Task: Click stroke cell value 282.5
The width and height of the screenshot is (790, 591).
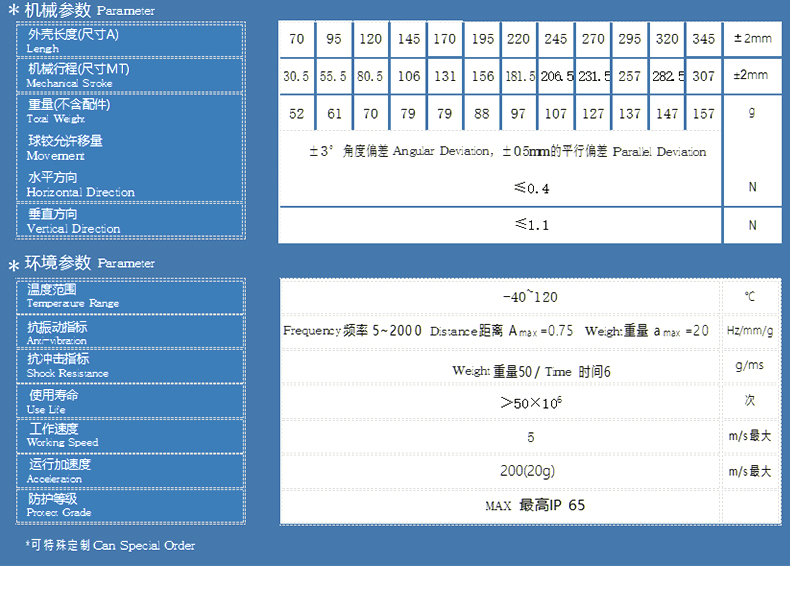Action: coord(668,76)
